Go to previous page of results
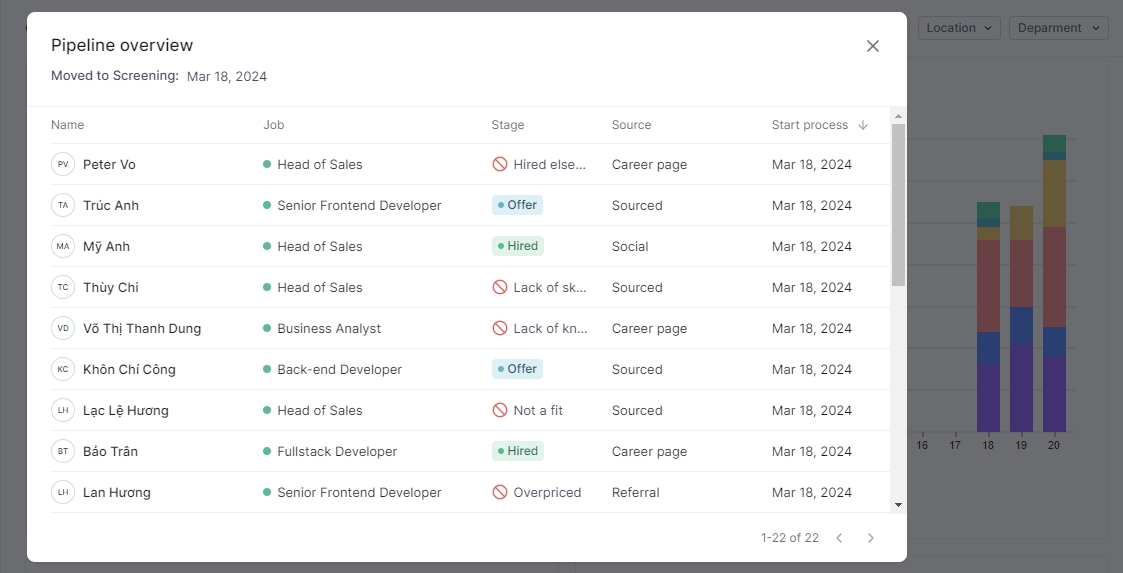 point(839,538)
